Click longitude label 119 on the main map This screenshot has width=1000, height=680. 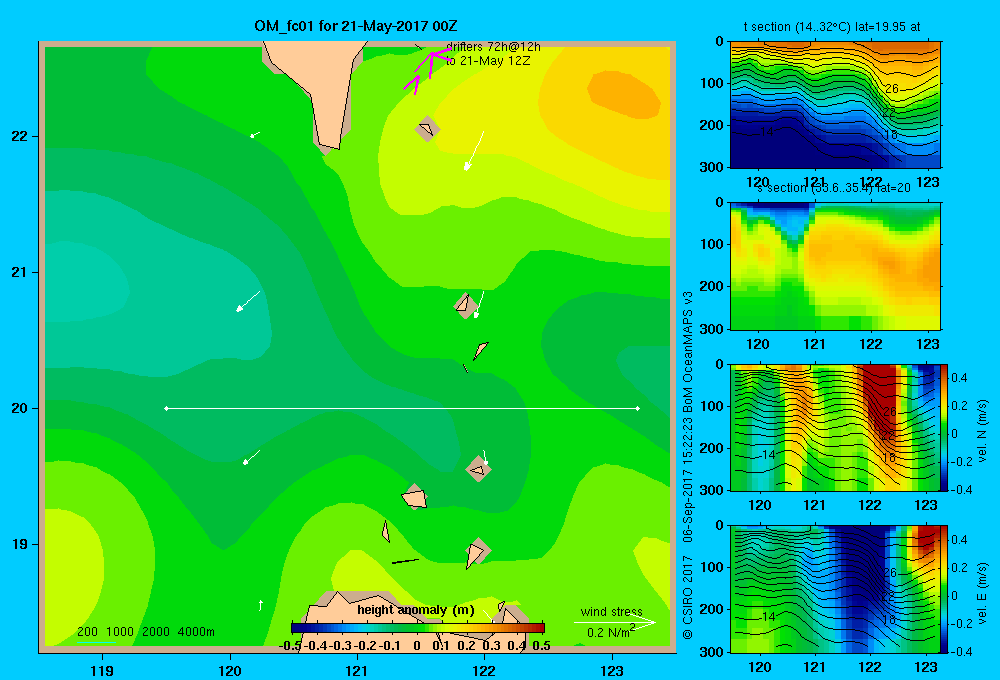coord(102,670)
